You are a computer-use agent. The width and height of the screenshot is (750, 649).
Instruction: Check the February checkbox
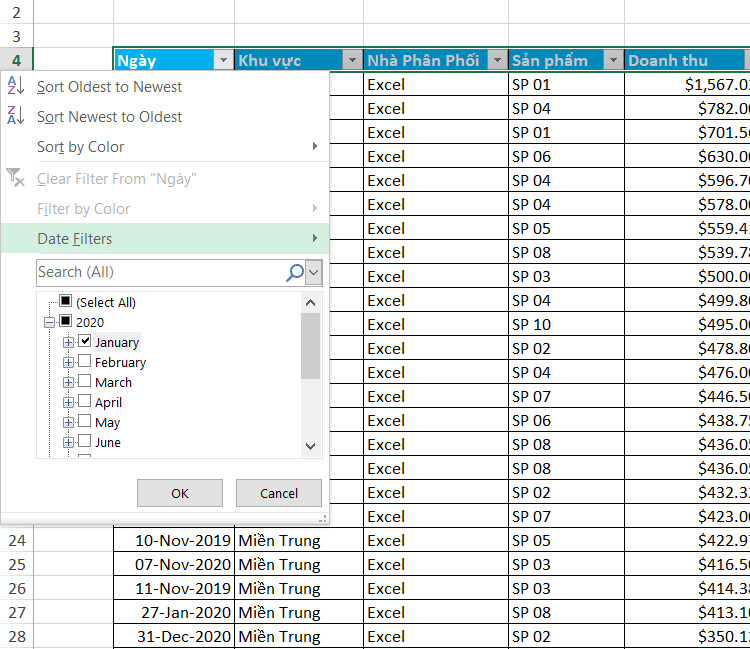(85, 361)
